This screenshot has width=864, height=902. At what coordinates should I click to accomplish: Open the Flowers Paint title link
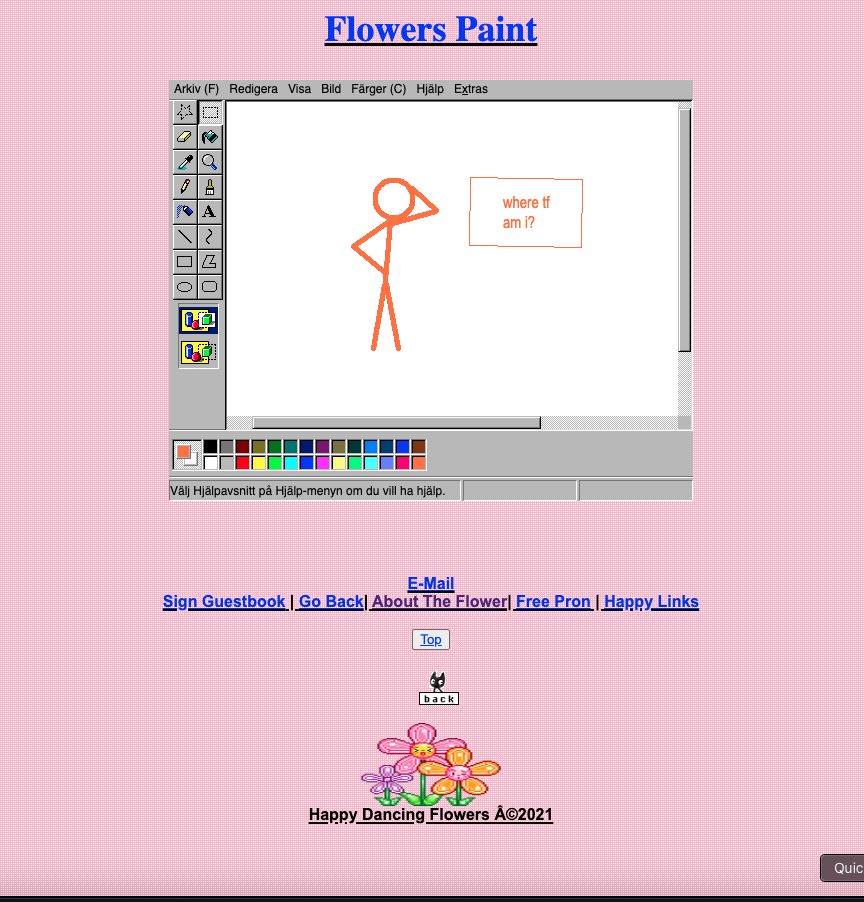pyautogui.click(x=431, y=30)
